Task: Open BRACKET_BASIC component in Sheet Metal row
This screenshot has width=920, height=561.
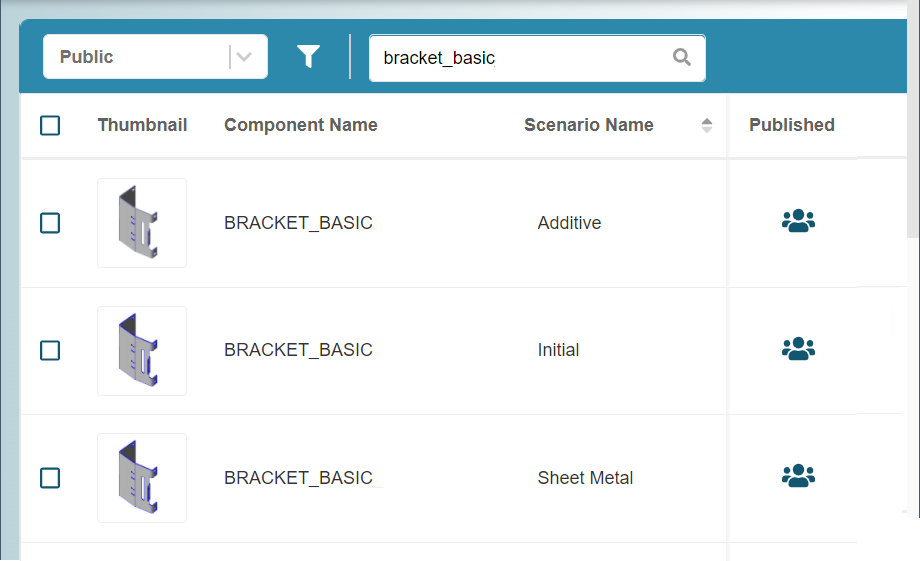Action: click(298, 478)
